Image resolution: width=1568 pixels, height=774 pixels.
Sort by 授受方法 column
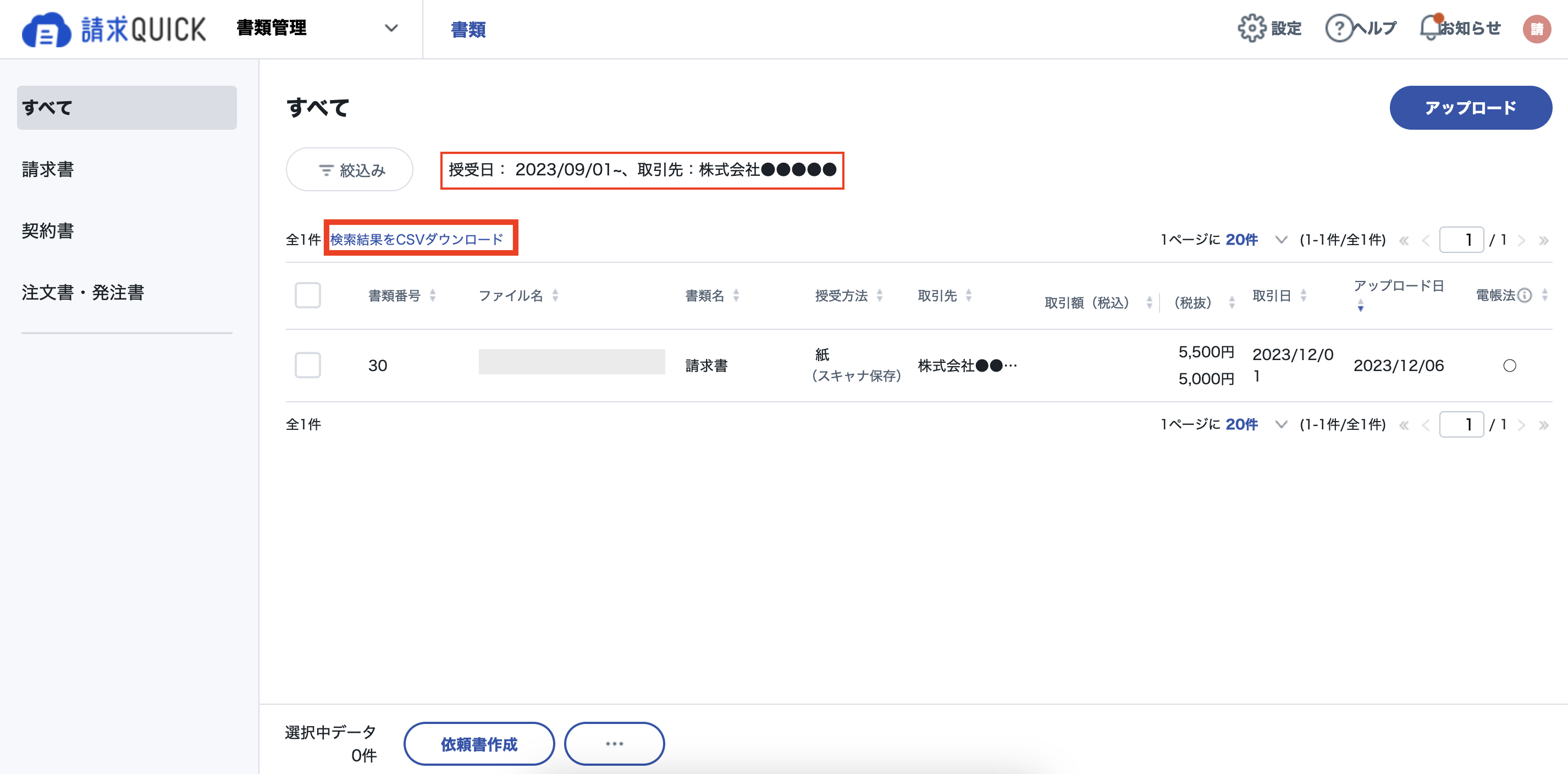tap(880, 295)
